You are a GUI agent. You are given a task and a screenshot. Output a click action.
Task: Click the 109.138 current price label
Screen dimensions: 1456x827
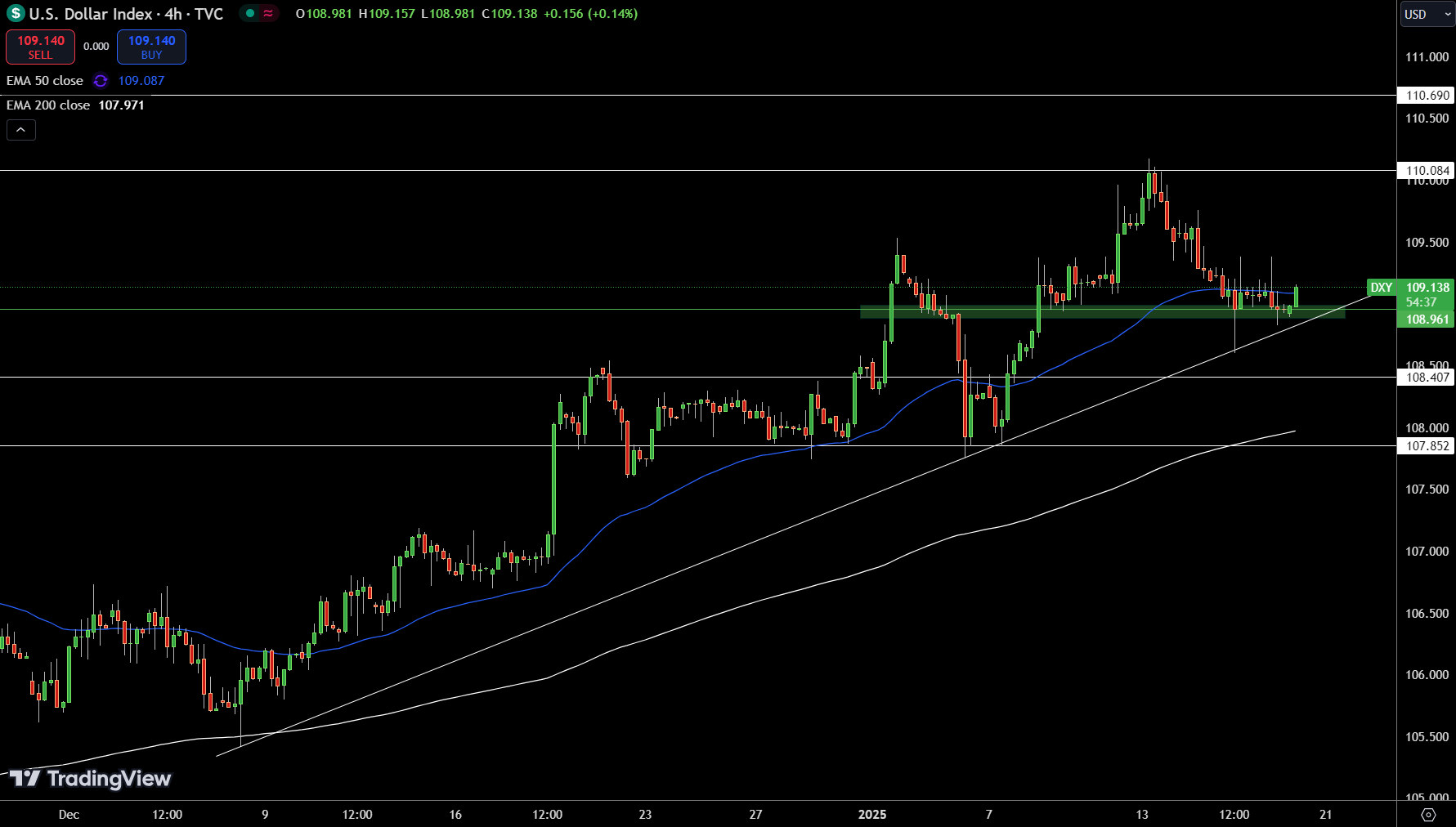point(1427,288)
